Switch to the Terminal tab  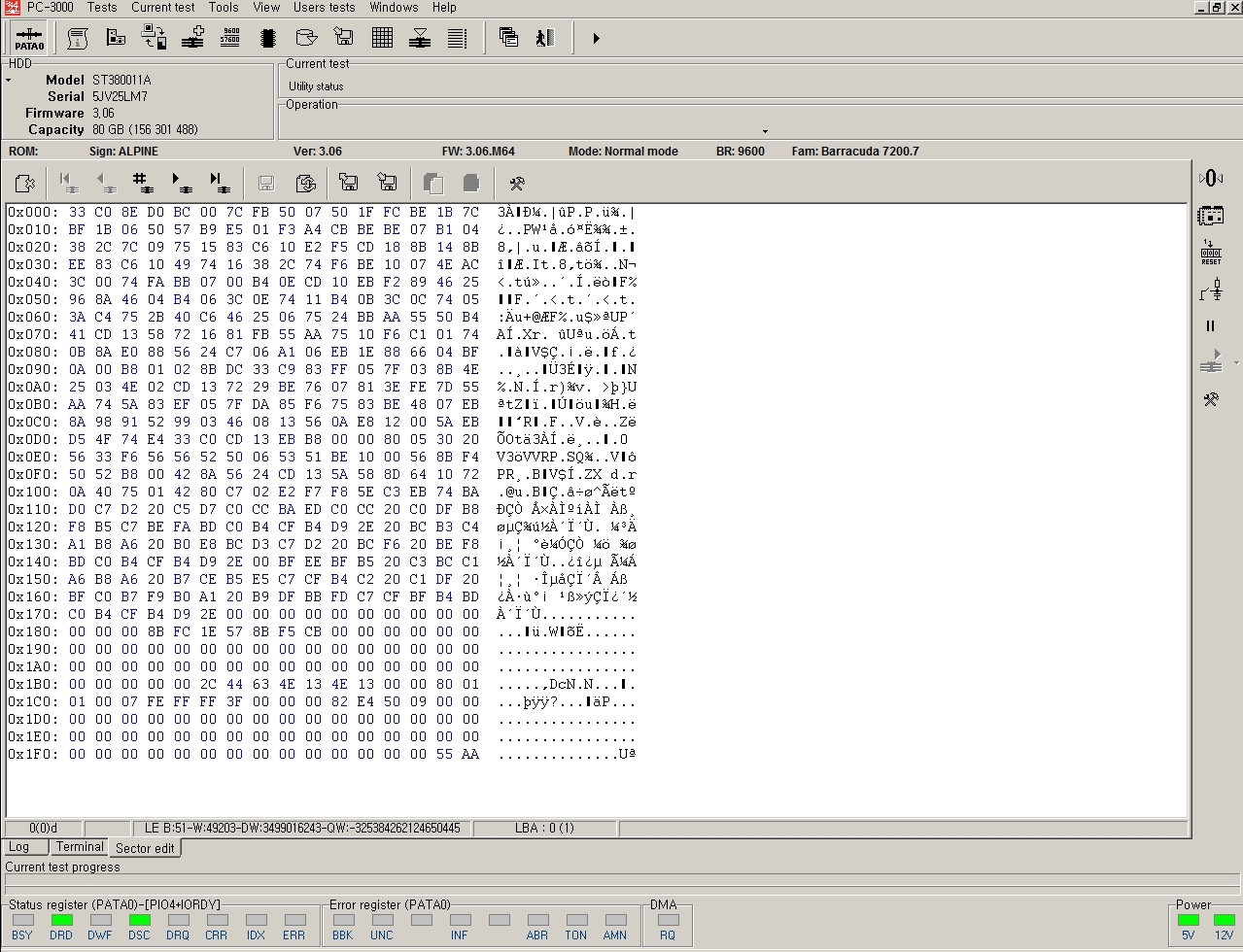pos(80,847)
